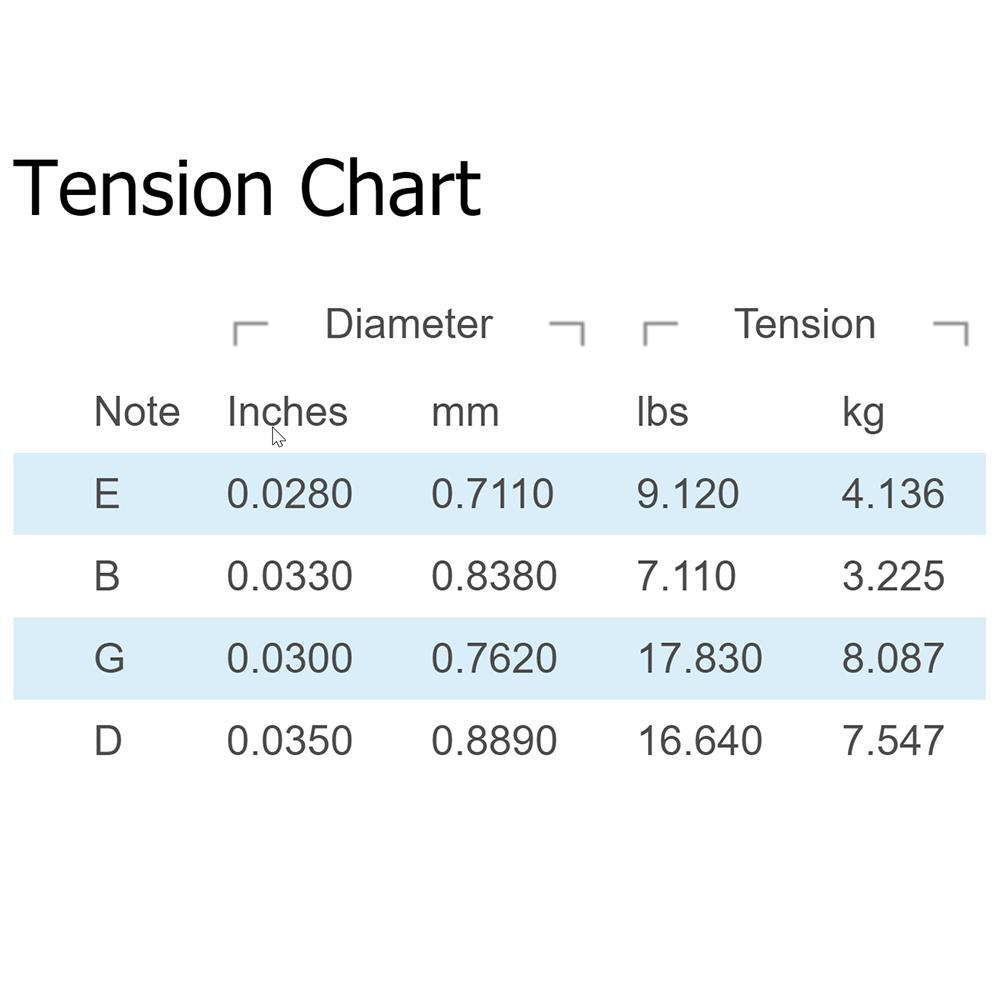The height and width of the screenshot is (1000, 1000).
Task: Click the kg column header
Action: pos(864,415)
